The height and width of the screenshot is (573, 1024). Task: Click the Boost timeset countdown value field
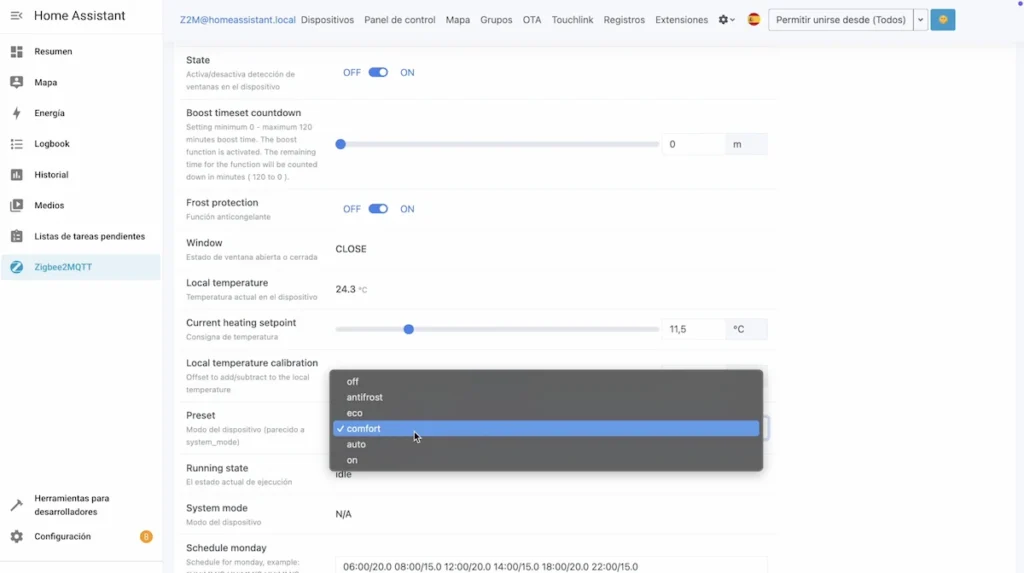[x=693, y=144]
